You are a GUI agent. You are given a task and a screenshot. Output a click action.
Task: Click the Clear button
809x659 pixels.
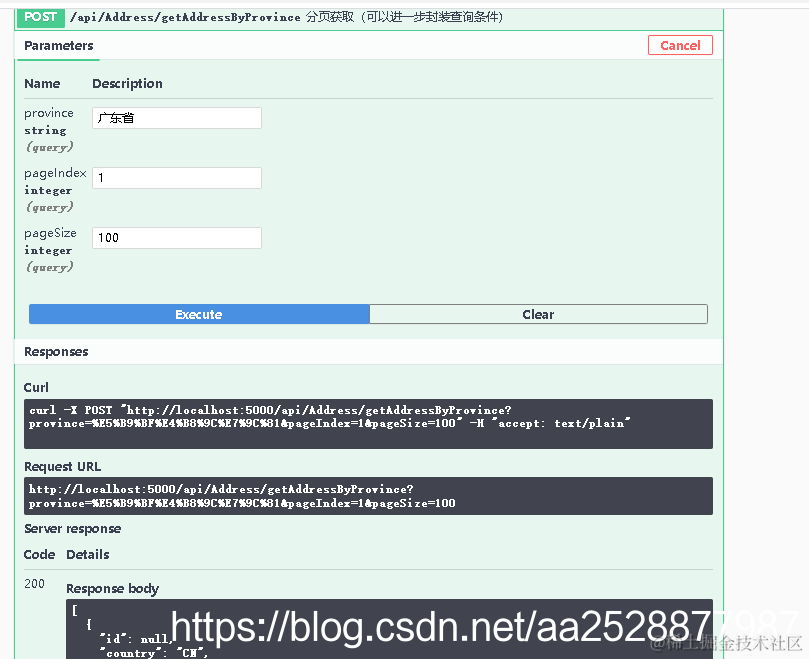coord(538,314)
